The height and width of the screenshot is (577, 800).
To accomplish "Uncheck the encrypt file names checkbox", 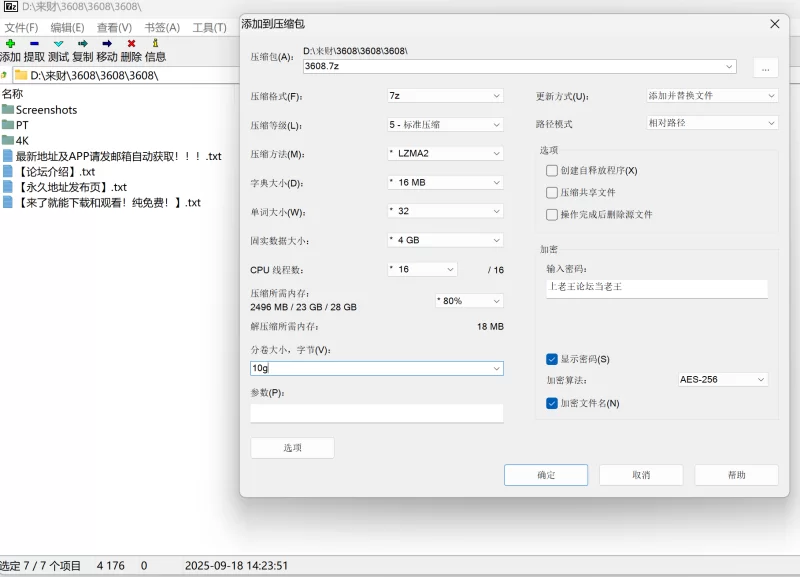I will pyautogui.click(x=552, y=403).
